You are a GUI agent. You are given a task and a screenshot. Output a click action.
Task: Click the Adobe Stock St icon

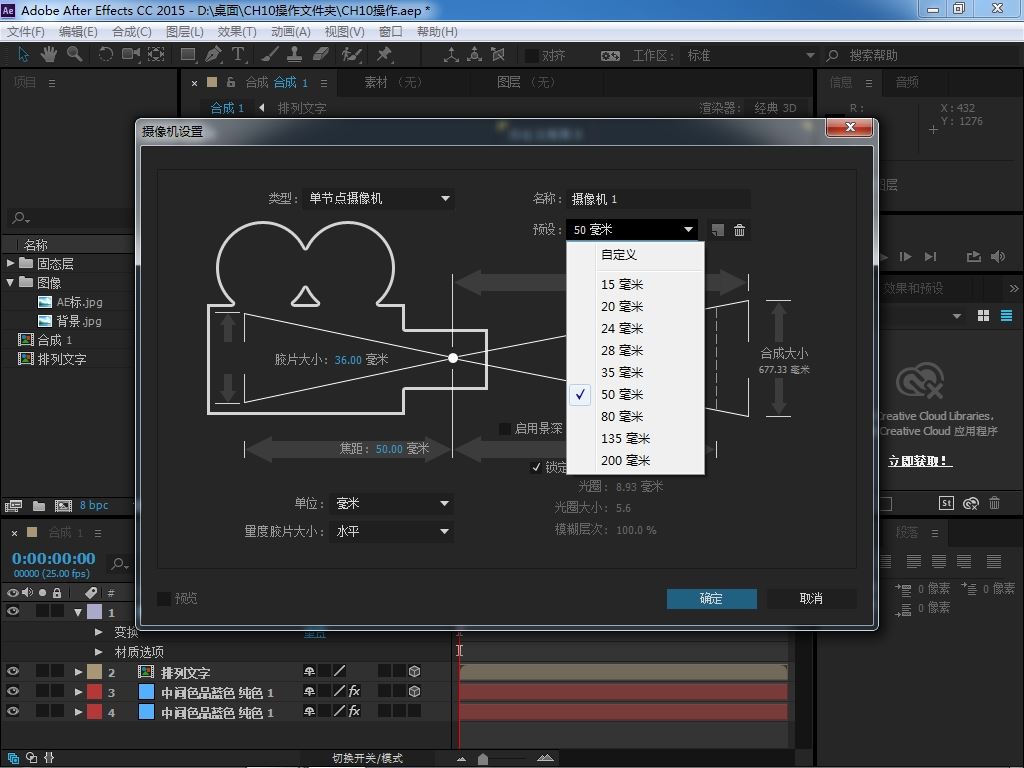pyautogui.click(x=946, y=503)
